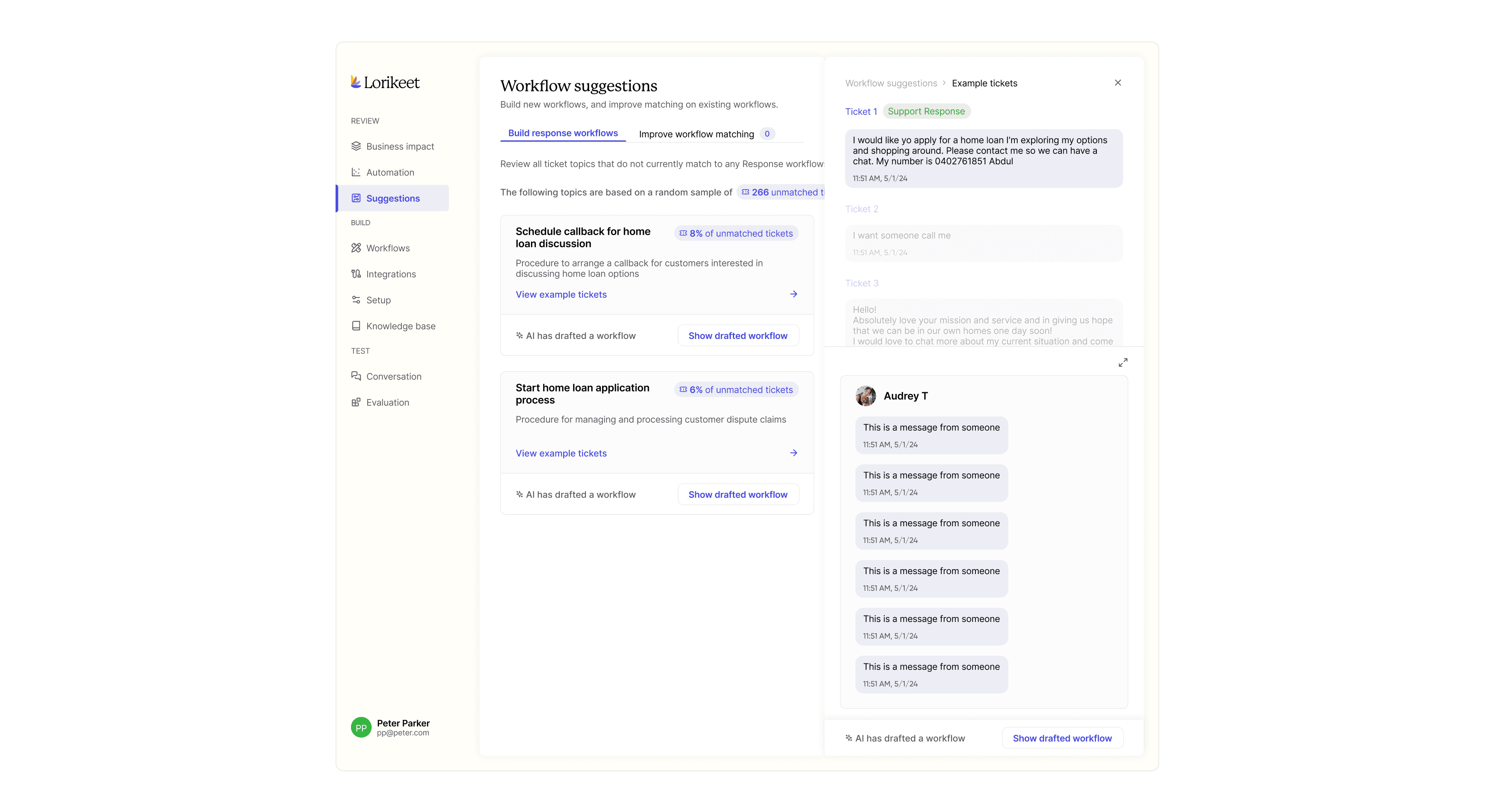This screenshot has width=1495, height=812.
Task: Click ticket icon in 8% unmatched badge
Action: [x=683, y=233]
